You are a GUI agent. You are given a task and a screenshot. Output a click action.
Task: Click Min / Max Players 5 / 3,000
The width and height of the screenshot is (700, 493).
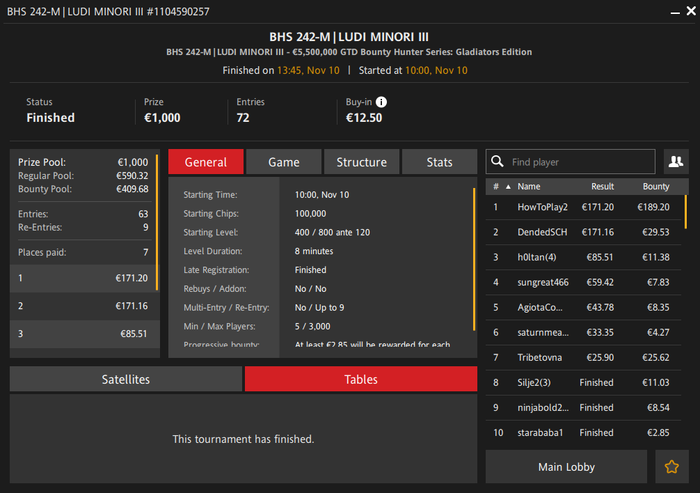coord(312,326)
